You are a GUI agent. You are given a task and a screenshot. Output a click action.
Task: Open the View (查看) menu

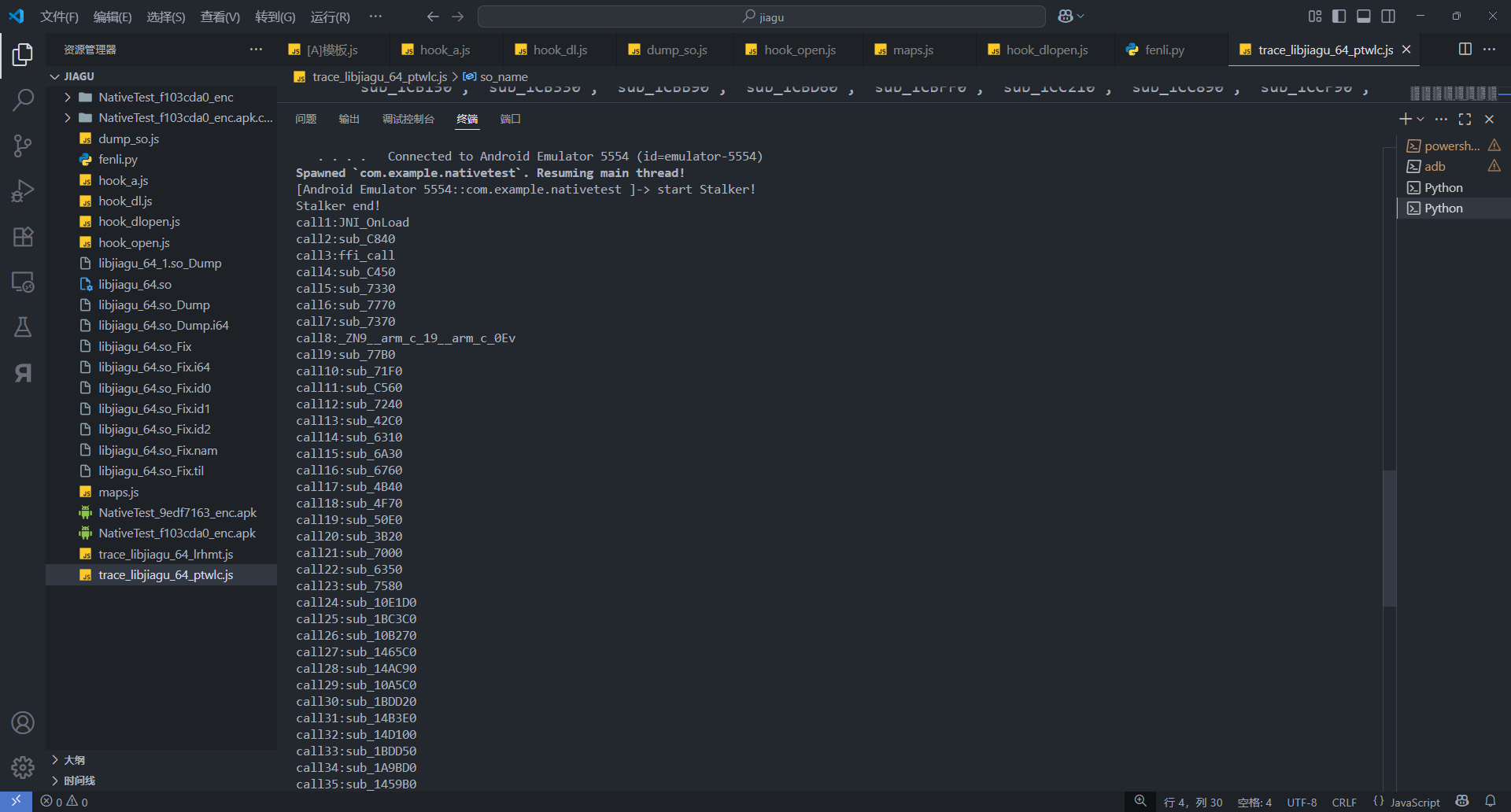pyautogui.click(x=220, y=17)
